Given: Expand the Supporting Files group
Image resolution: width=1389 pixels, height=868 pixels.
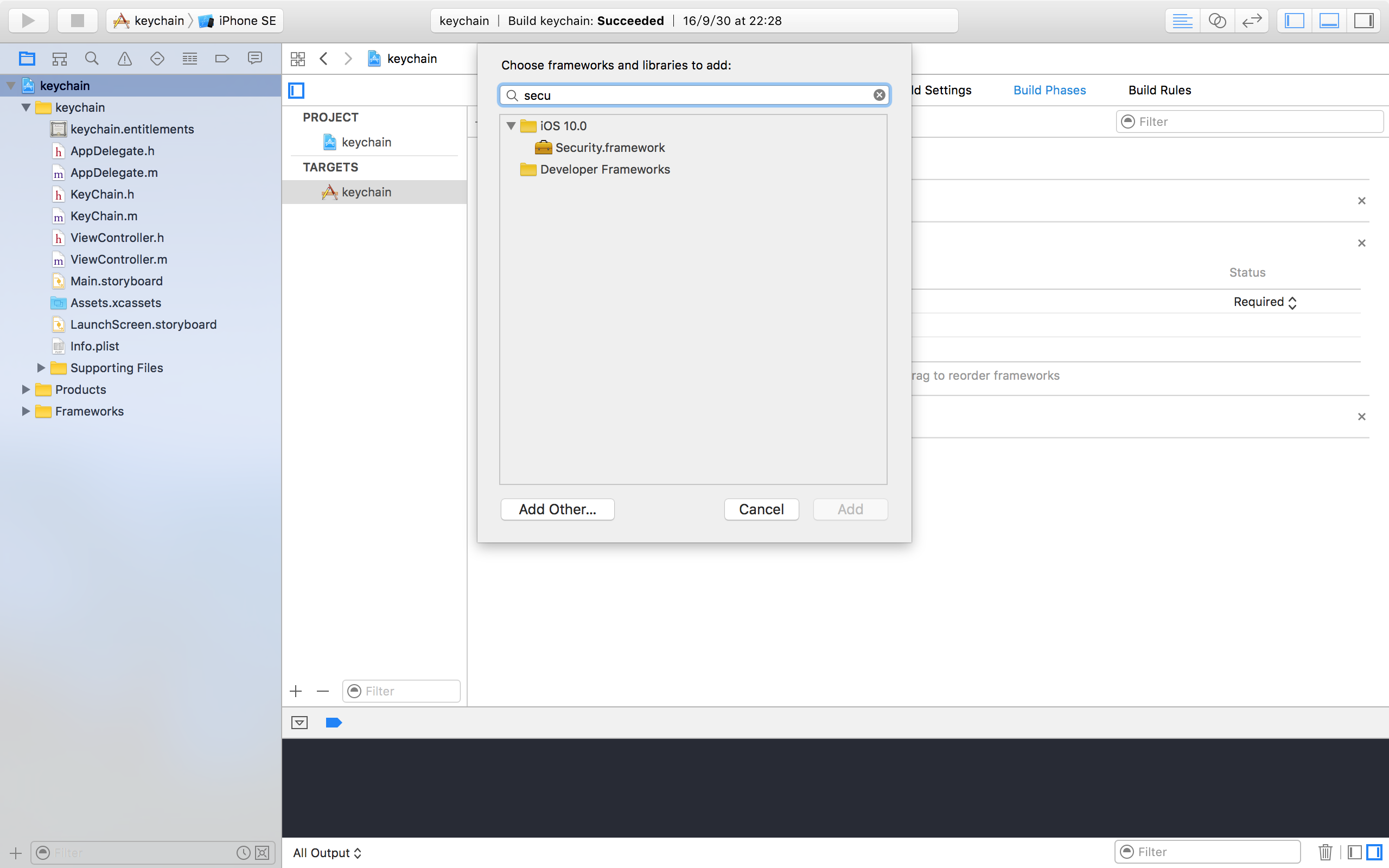Looking at the screenshot, I should (41, 368).
